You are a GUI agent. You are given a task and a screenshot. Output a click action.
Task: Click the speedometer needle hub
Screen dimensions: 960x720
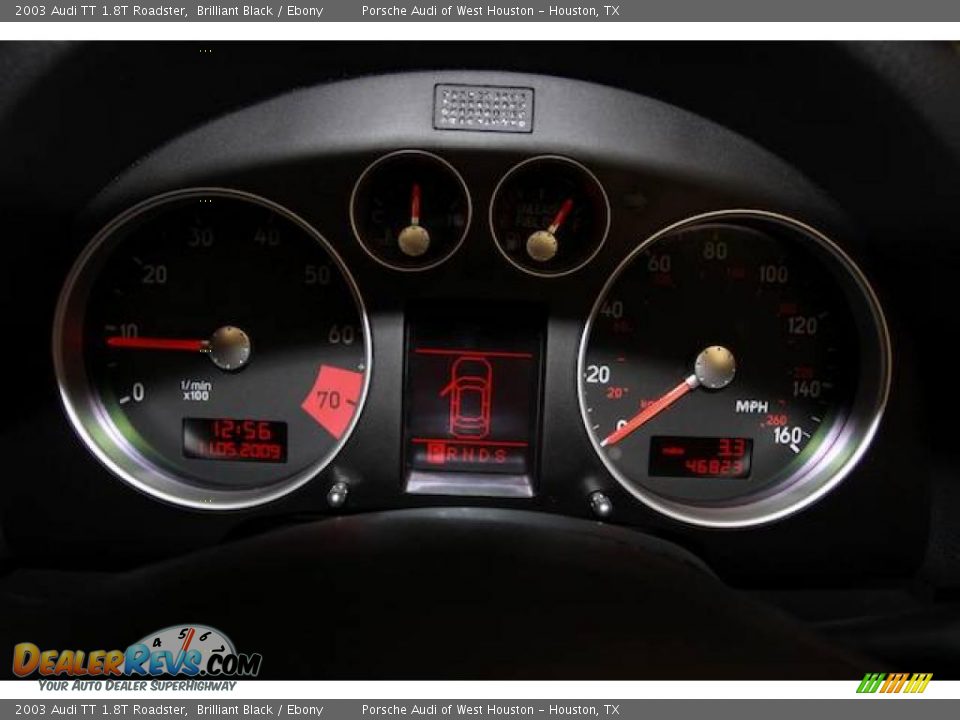tap(714, 367)
